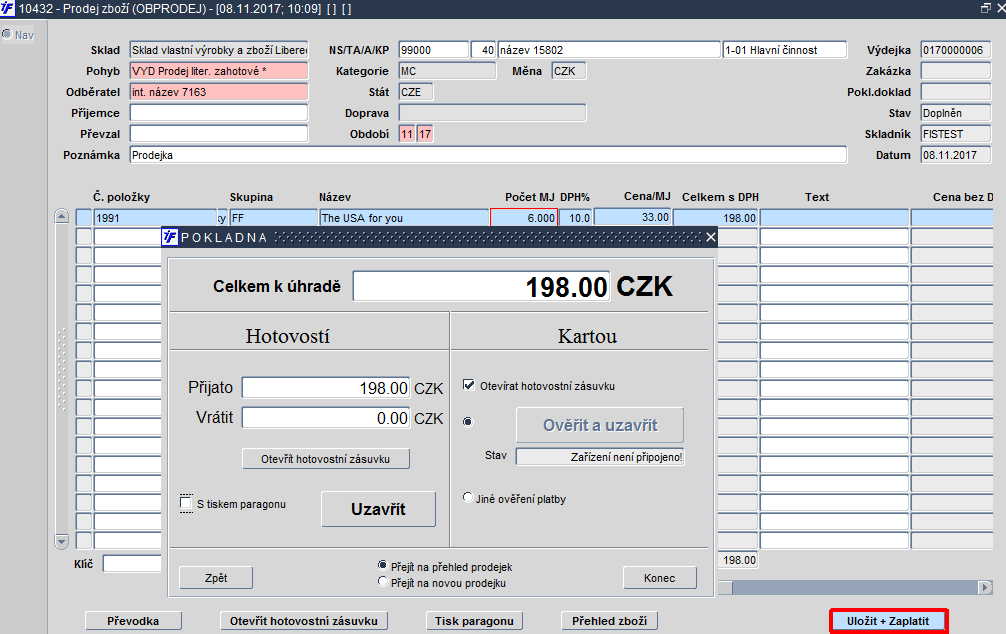
Task: Click the Konec button
Action: coord(660,578)
